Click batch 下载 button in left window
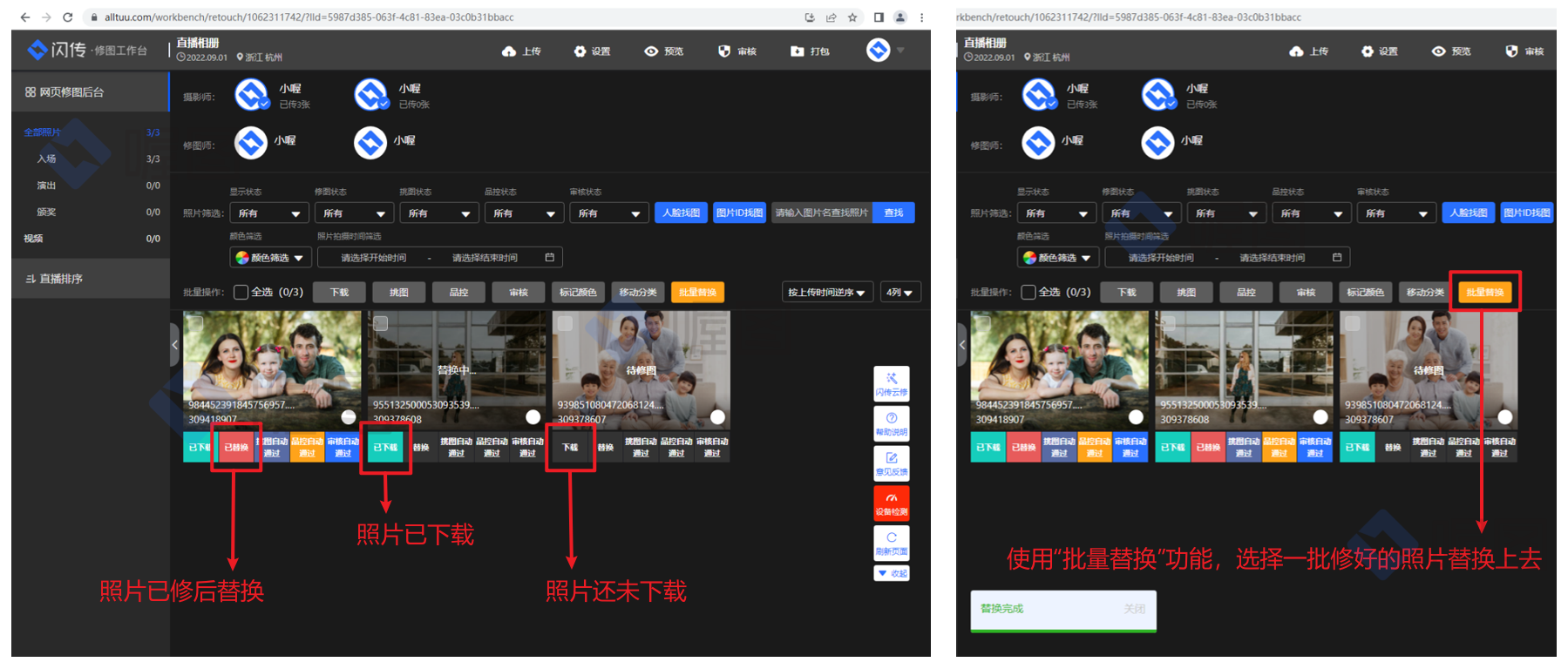 tap(340, 293)
